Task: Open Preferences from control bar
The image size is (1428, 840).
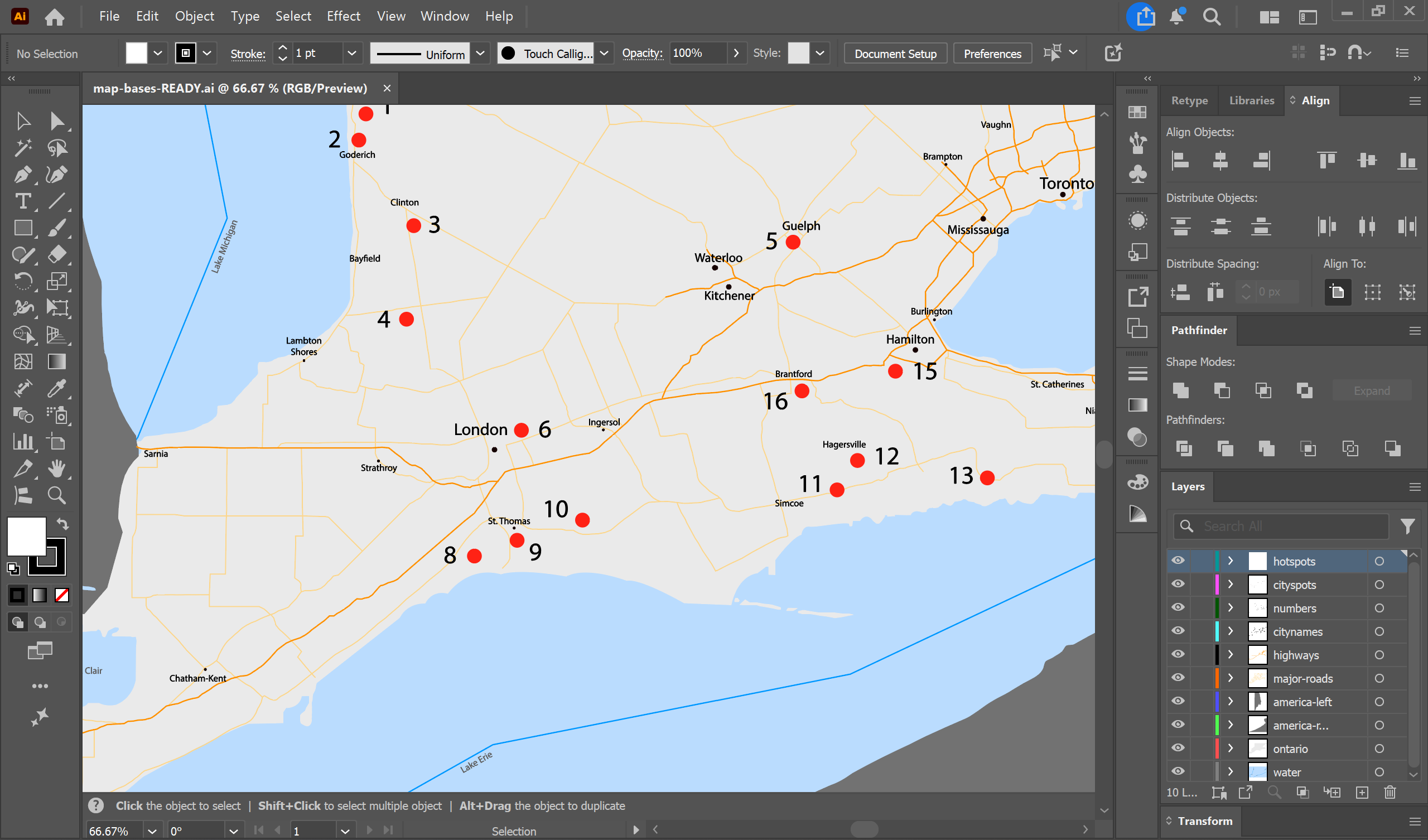Action: 992,54
